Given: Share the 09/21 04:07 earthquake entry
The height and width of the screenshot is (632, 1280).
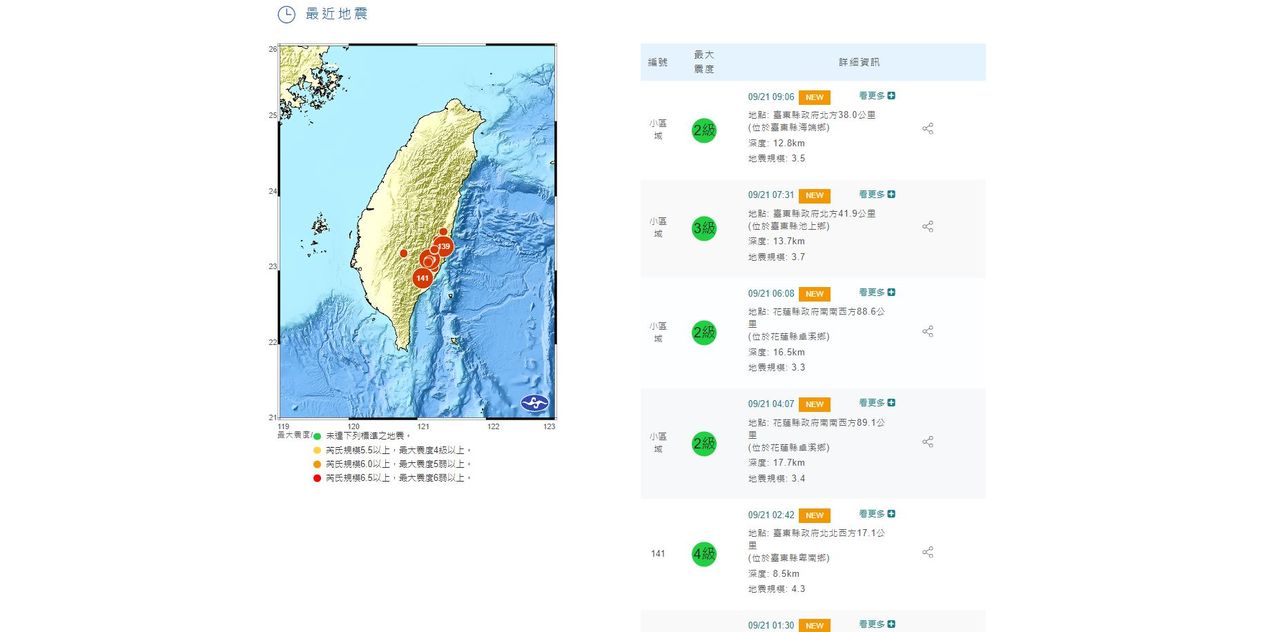Looking at the screenshot, I should pyautogui.click(x=927, y=441).
